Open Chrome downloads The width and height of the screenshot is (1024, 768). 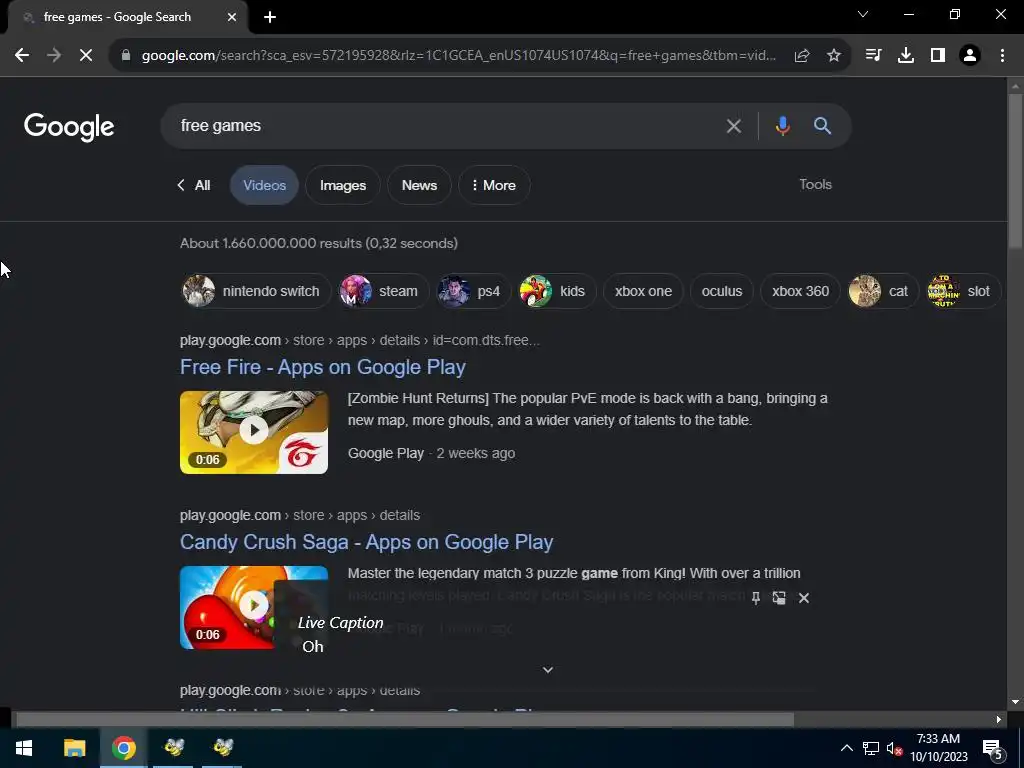tap(906, 56)
